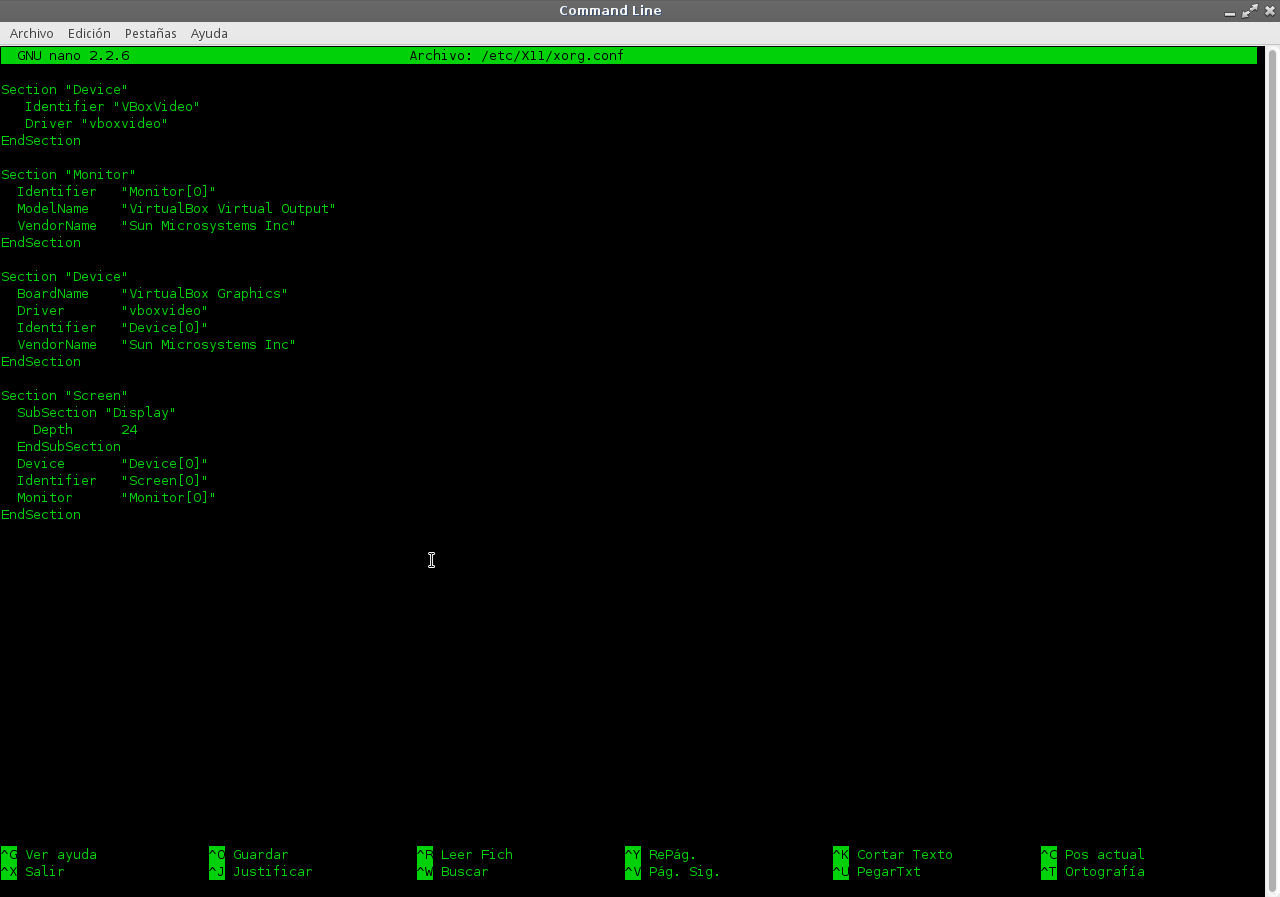
Task: Click the Section "Monitor" line
Action: (69, 174)
